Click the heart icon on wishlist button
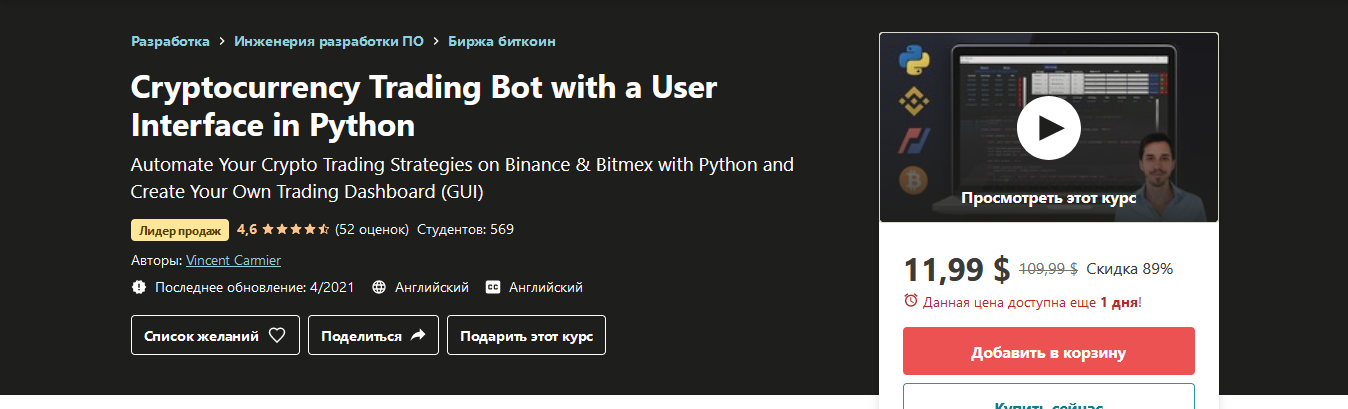 (x=277, y=336)
